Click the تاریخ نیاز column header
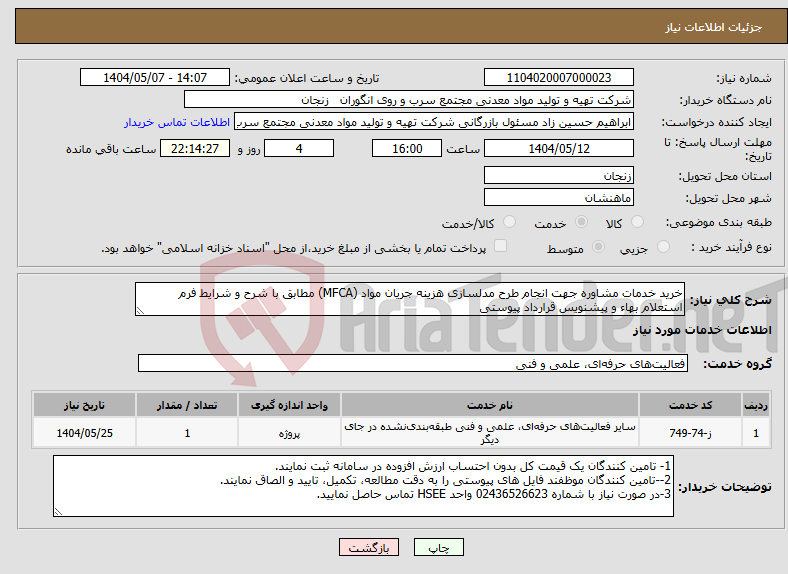 [x=84, y=405]
